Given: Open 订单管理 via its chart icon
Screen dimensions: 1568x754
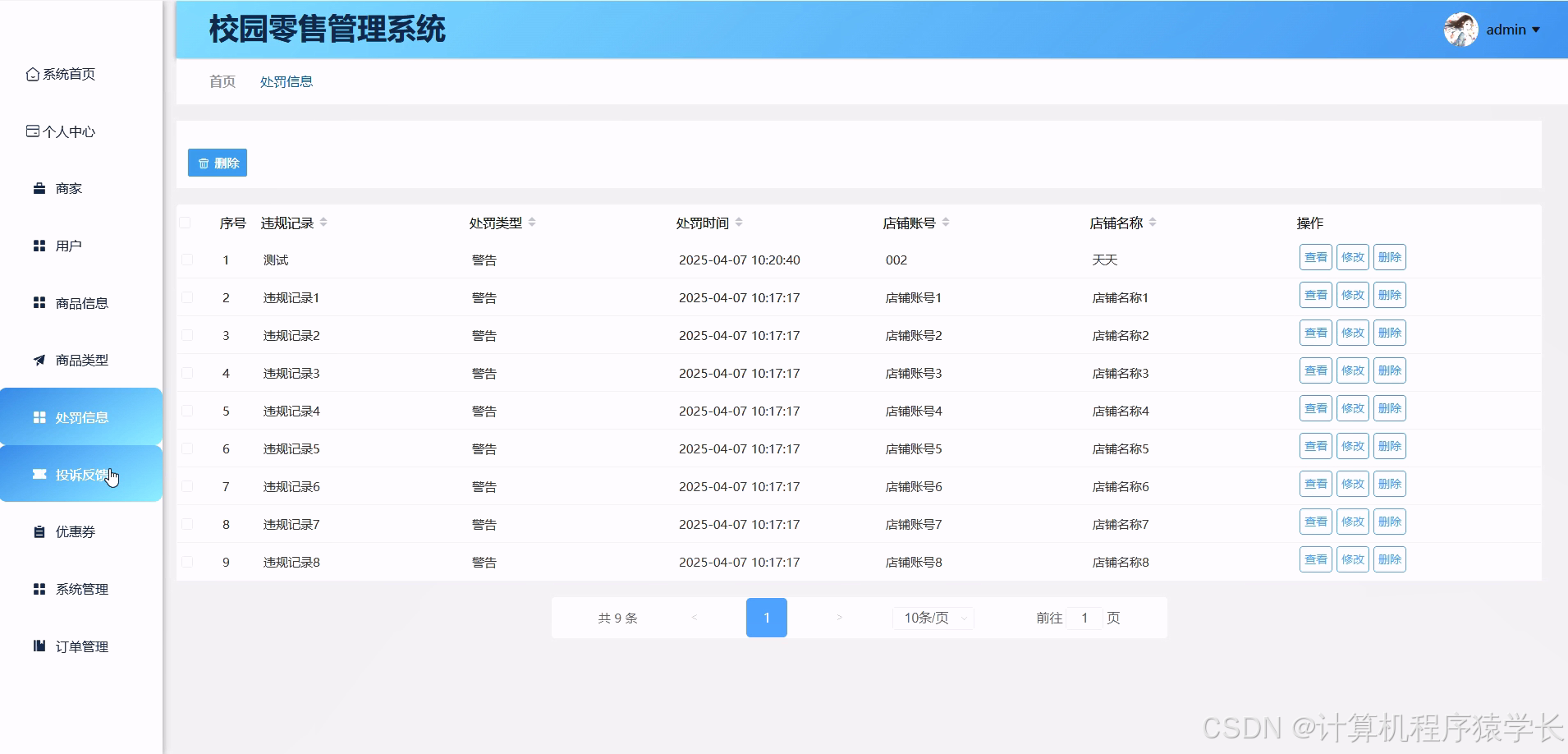Looking at the screenshot, I should click(39, 646).
